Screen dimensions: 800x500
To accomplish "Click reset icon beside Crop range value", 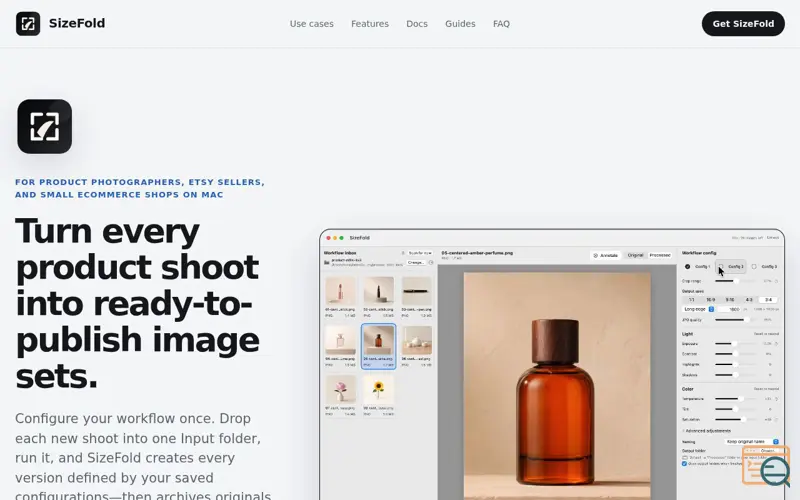I will point(776,281).
